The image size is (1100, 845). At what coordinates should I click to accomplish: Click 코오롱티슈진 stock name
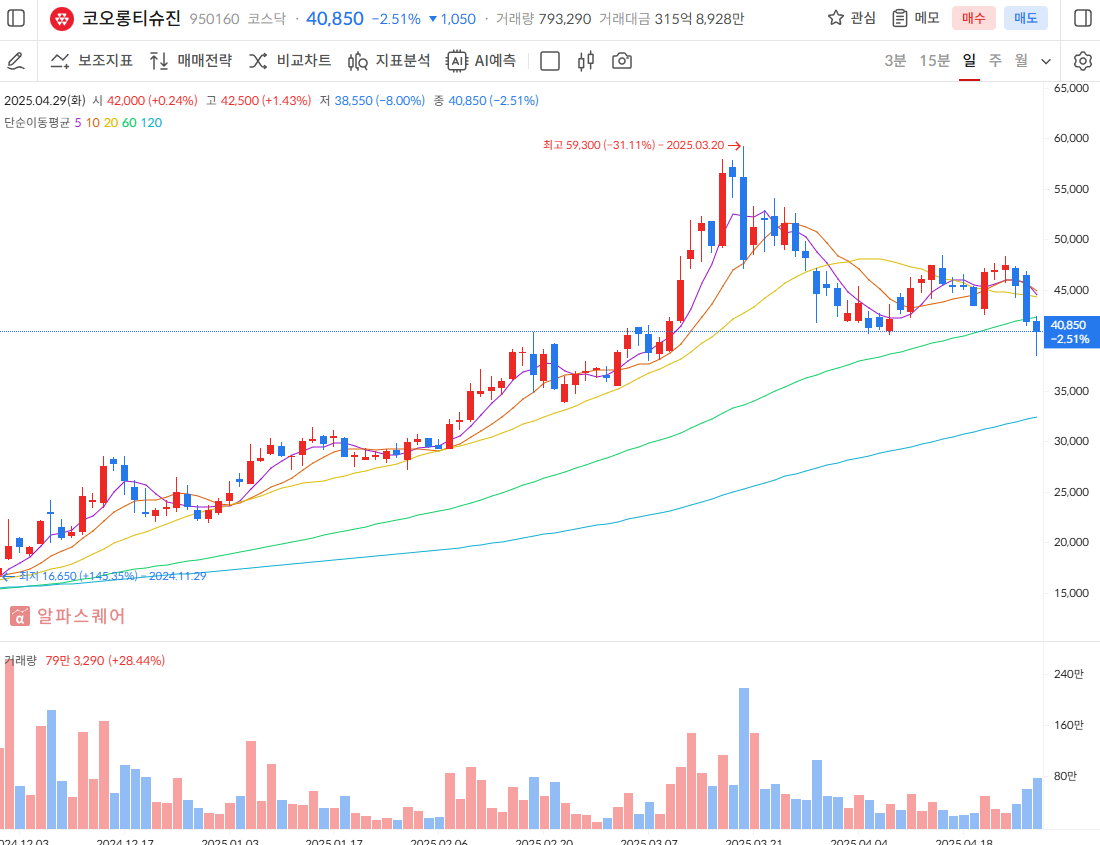(x=131, y=18)
